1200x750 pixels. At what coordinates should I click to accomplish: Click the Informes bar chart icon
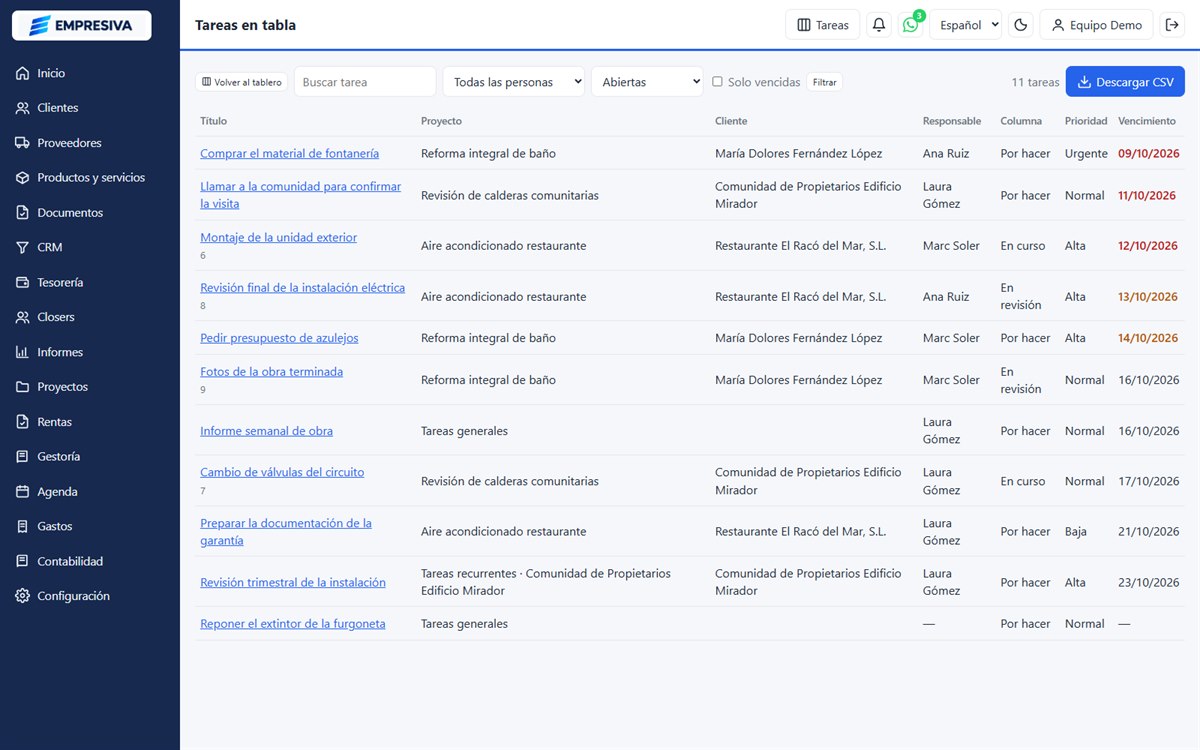click(x=22, y=352)
